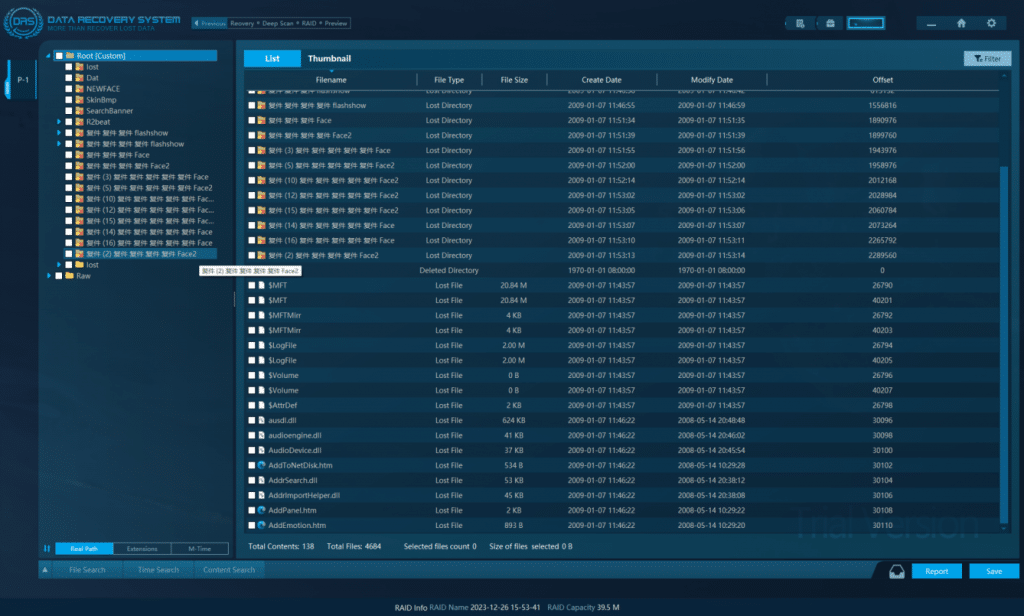
Task: Sort by the File Size column header
Action: (x=514, y=80)
